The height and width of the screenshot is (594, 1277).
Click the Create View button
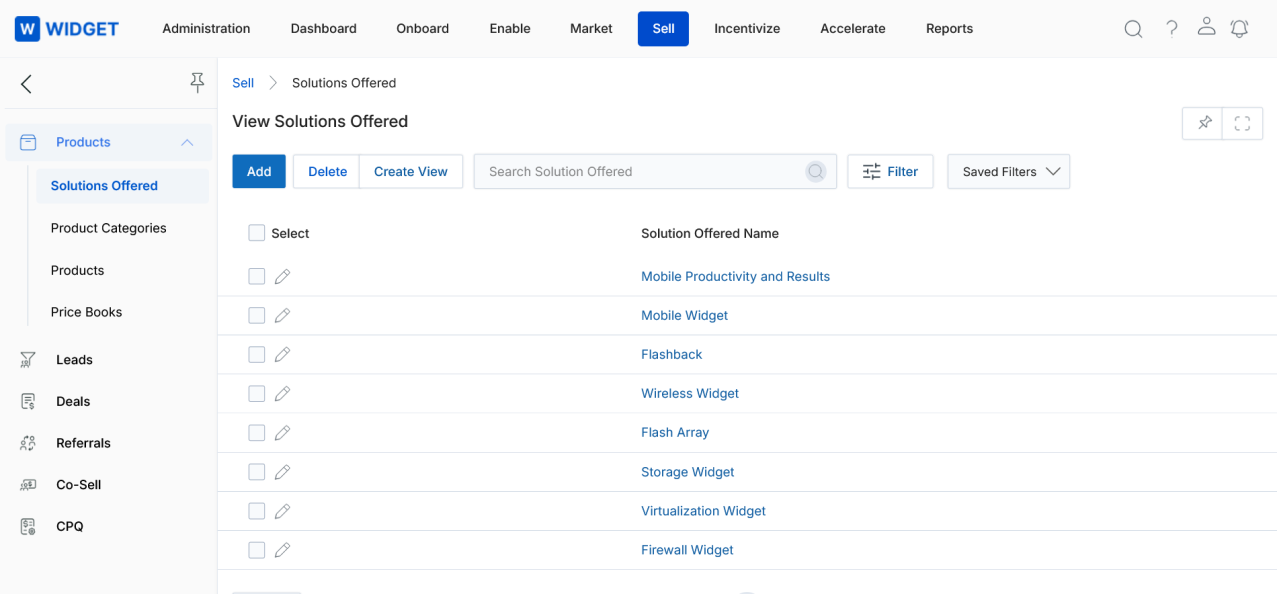click(411, 172)
